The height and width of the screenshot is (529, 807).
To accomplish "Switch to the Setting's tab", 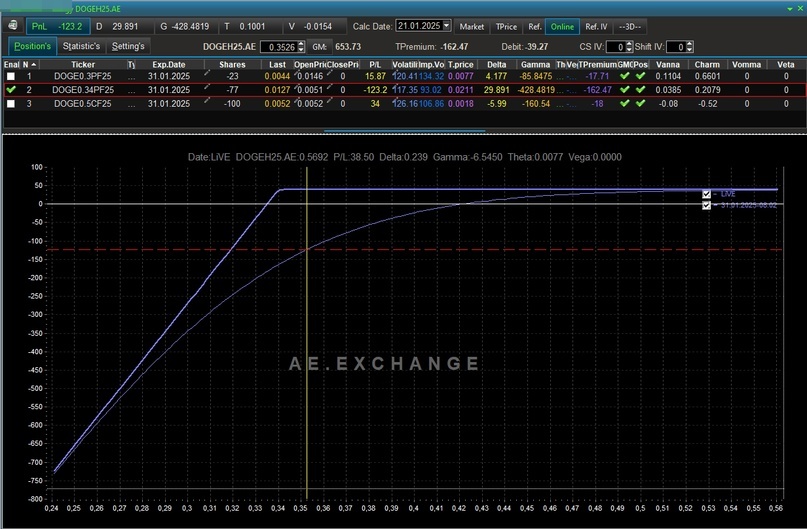I will pos(128,46).
